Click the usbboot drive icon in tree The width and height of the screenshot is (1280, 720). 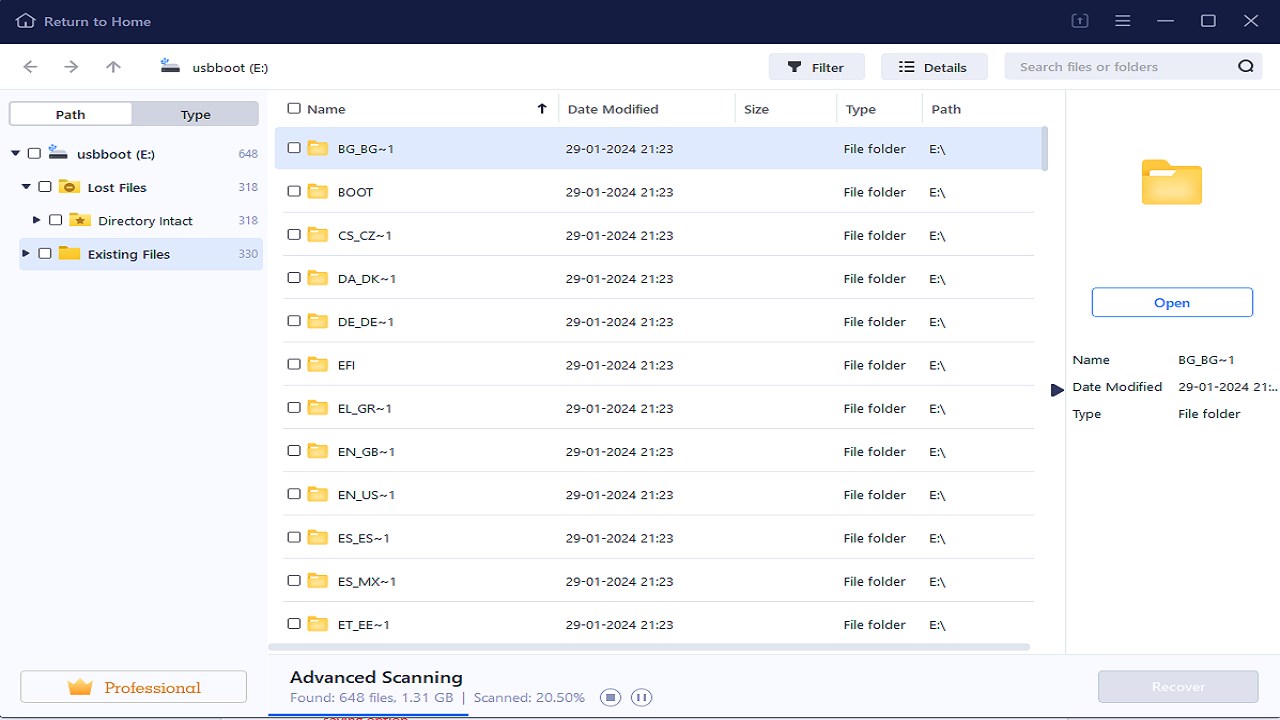pyautogui.click(x=58, y=153)
